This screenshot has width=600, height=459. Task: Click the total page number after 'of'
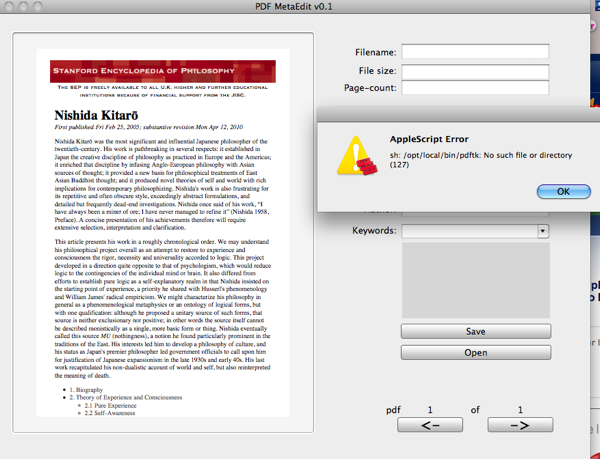coord(520,410)
